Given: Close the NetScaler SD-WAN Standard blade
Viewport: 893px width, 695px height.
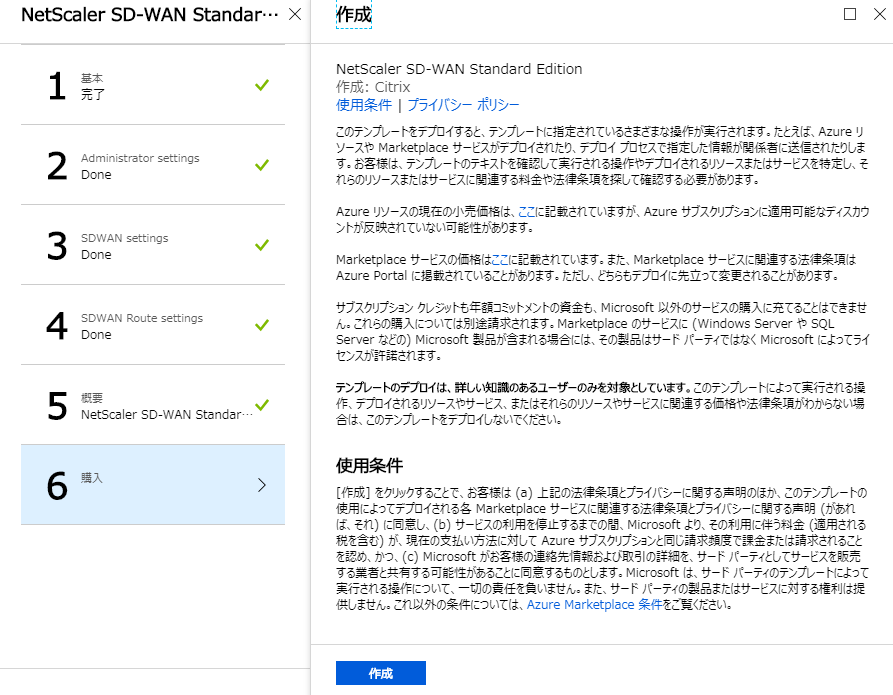Looking at the screenshot, I should click(x=295, y=14).
